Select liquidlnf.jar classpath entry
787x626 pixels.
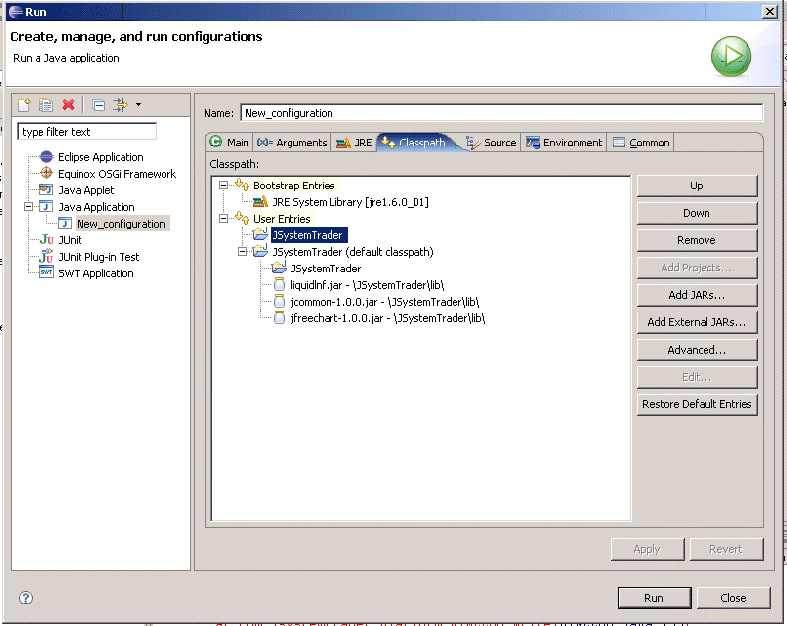367,285
